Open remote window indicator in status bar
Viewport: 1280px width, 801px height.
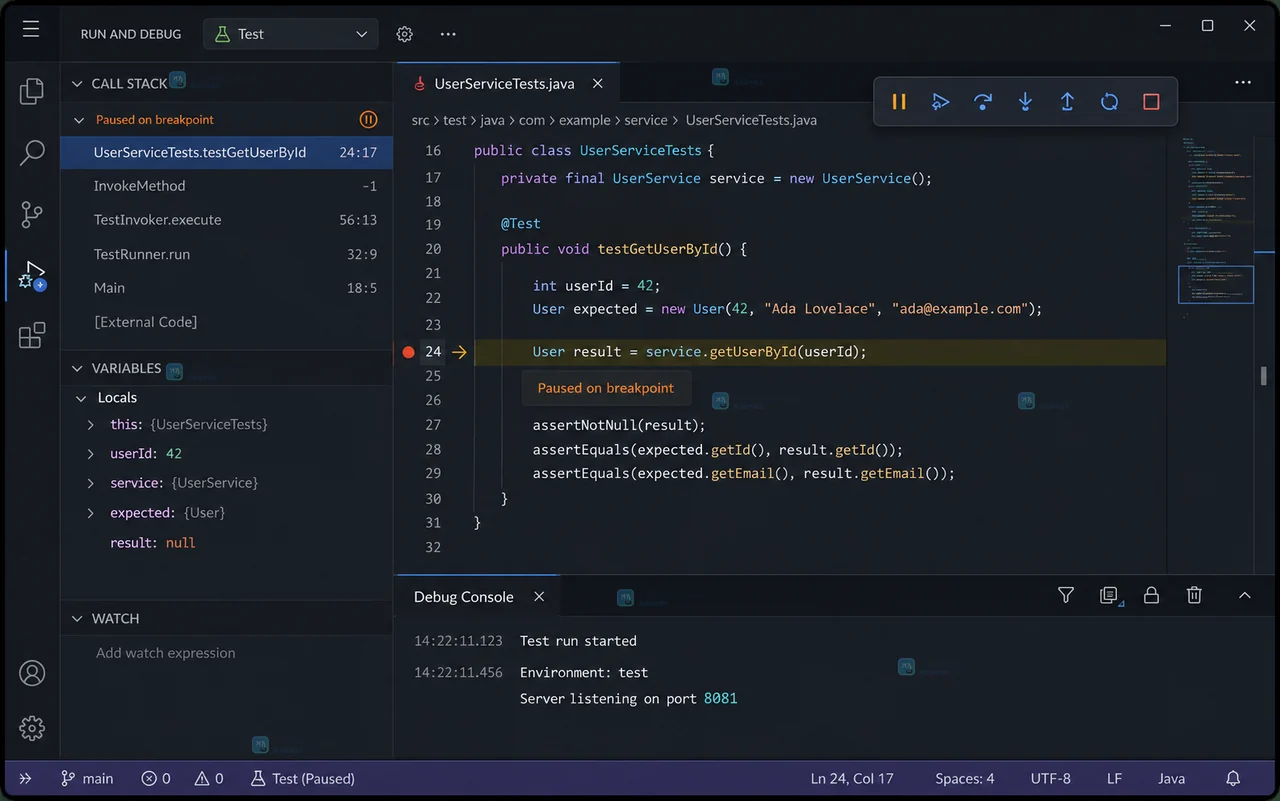(25, 778)
